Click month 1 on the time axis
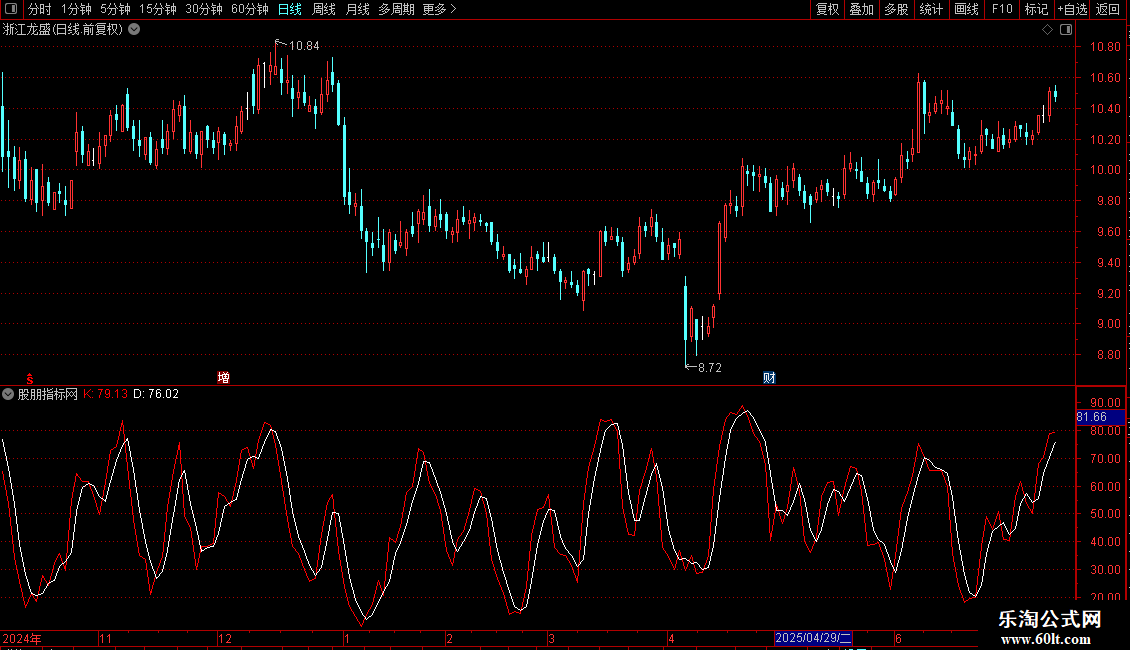 coord(347,638)
